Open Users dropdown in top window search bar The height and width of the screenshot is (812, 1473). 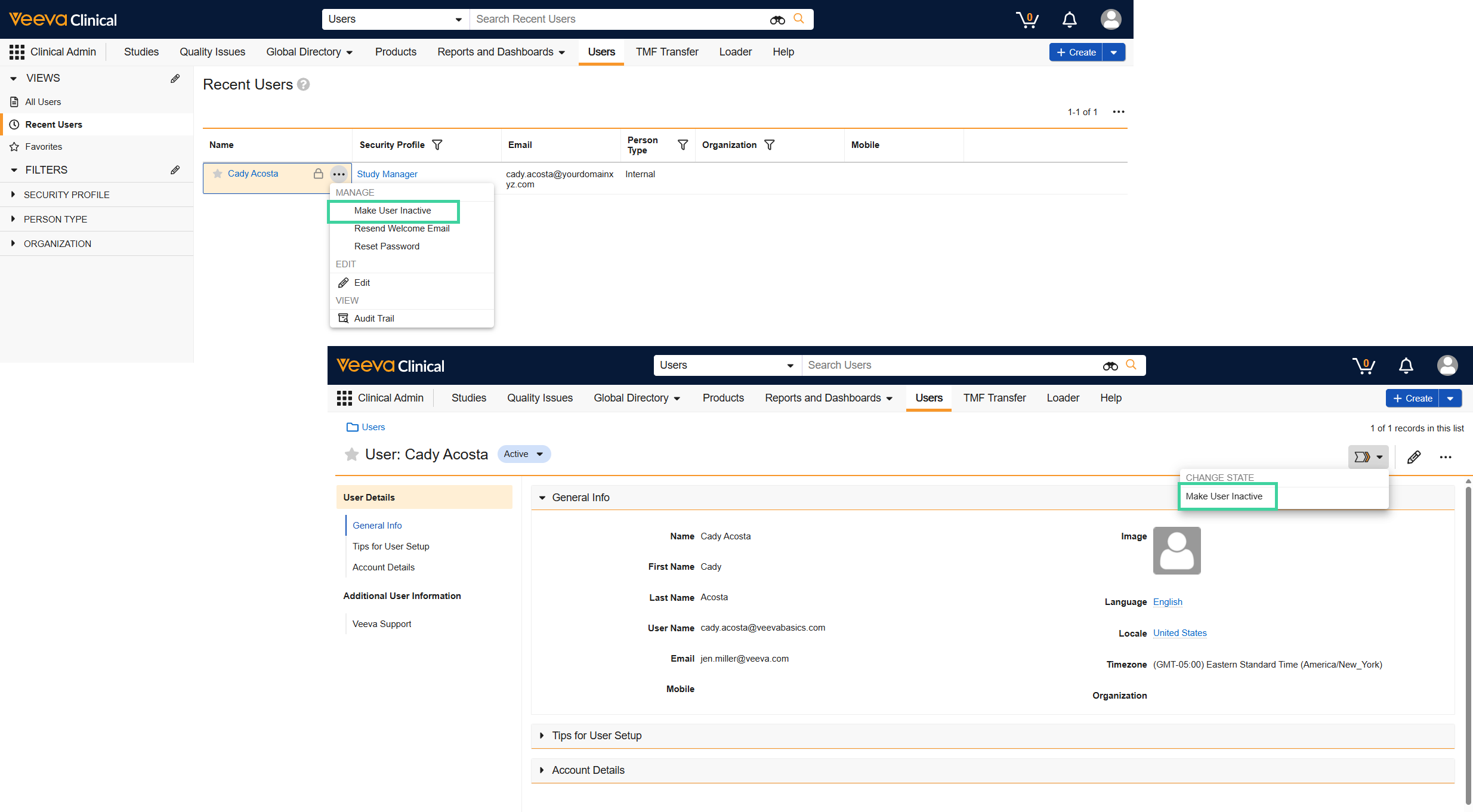(396, 19)
